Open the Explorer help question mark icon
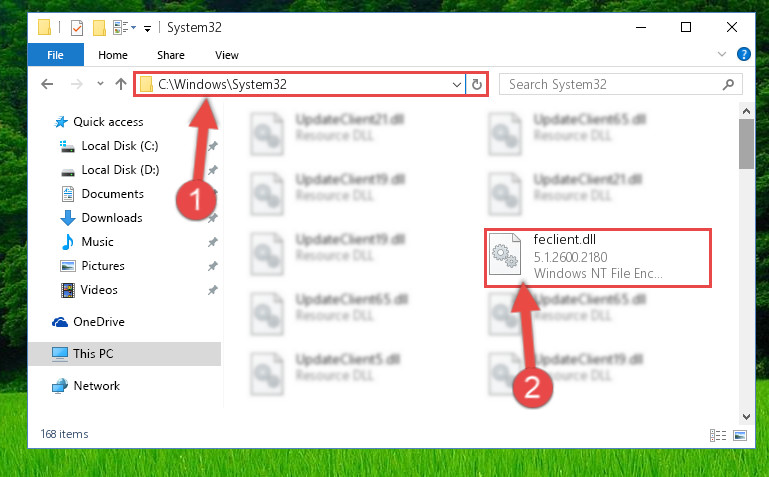This screenshot has height=477, width=769. 743,54
